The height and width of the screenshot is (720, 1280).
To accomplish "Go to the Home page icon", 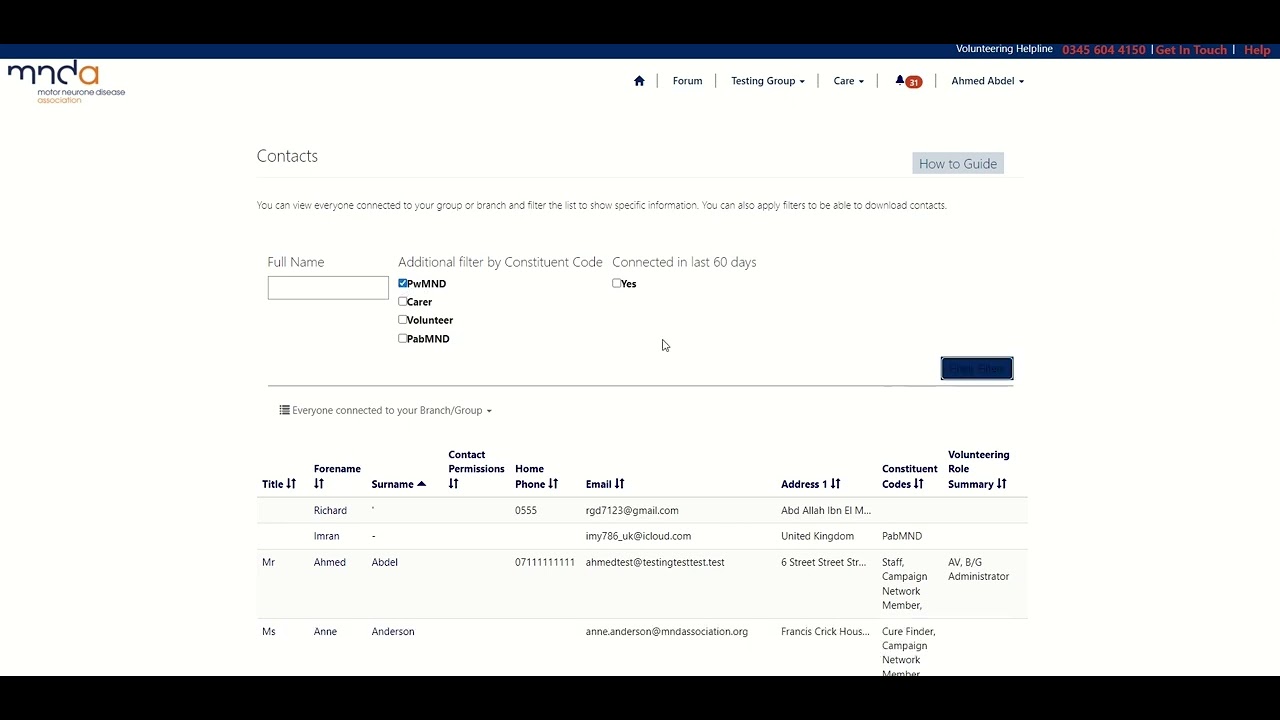I will tap(639, 81).
